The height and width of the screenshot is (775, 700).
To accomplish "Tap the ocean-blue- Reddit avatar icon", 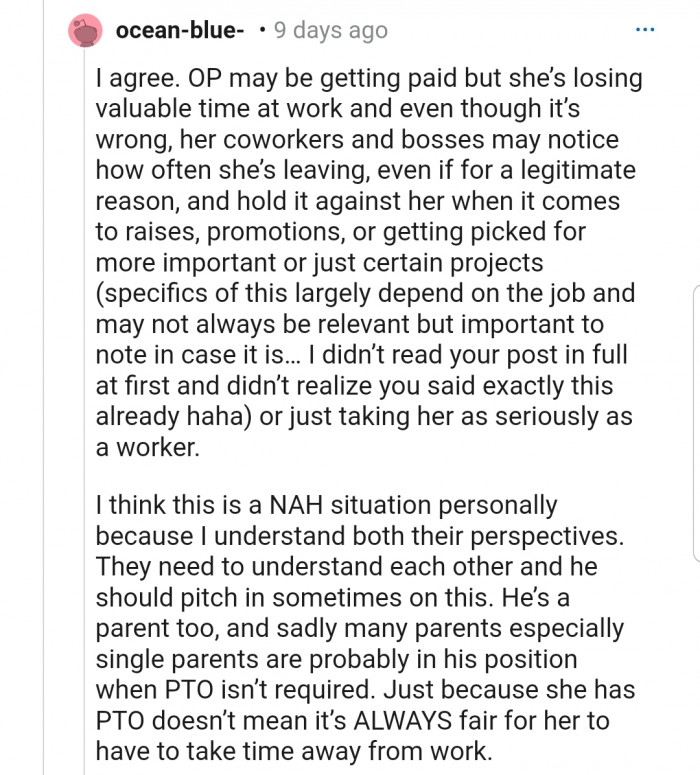I will pyautogui.click(x=86, y=31).
